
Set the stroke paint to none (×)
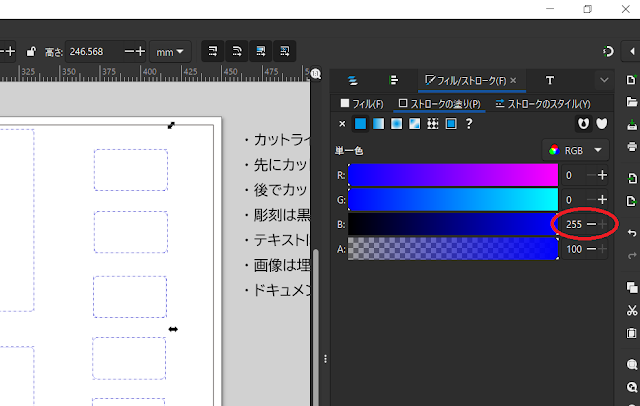[x=342, y=124]
